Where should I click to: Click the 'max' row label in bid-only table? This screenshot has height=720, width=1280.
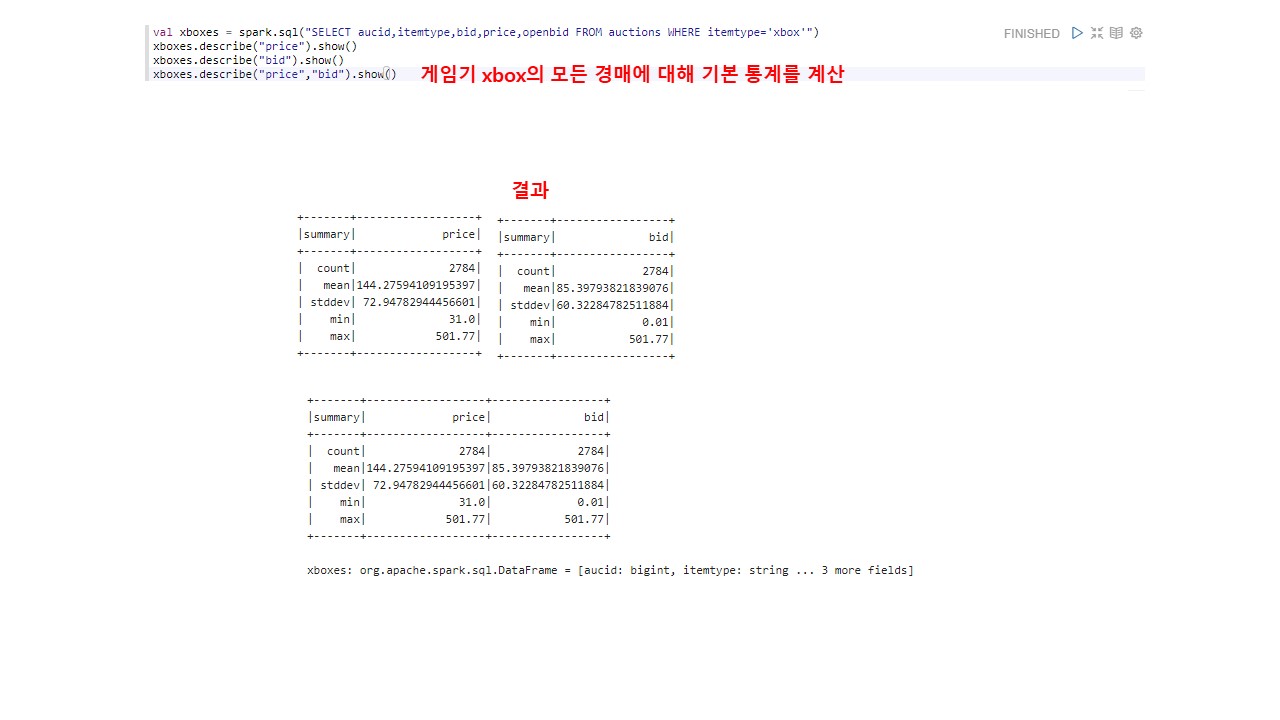(540, 339)
